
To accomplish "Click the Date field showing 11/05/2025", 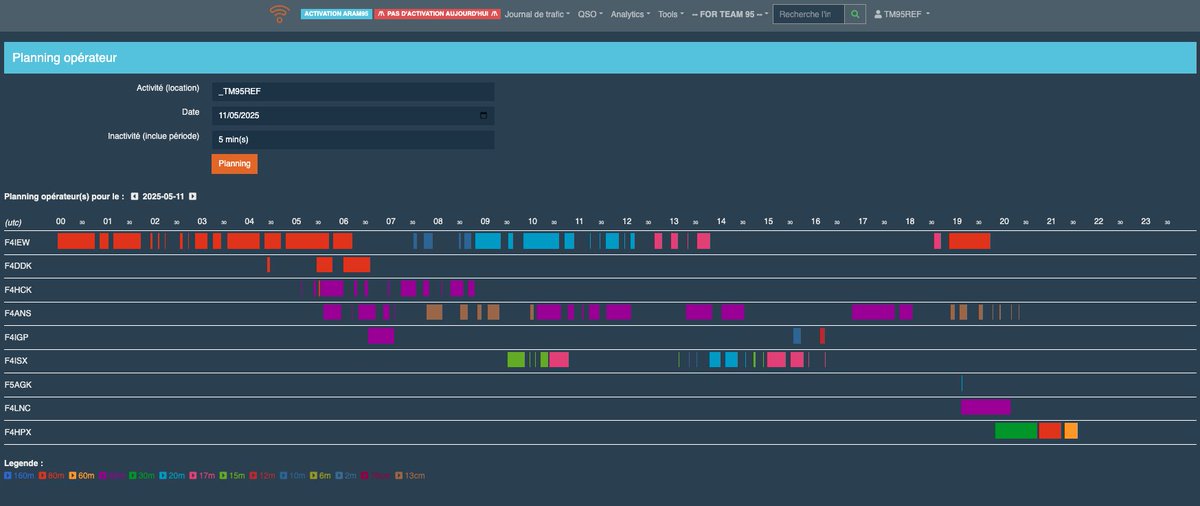I will [x=353, y=115].
